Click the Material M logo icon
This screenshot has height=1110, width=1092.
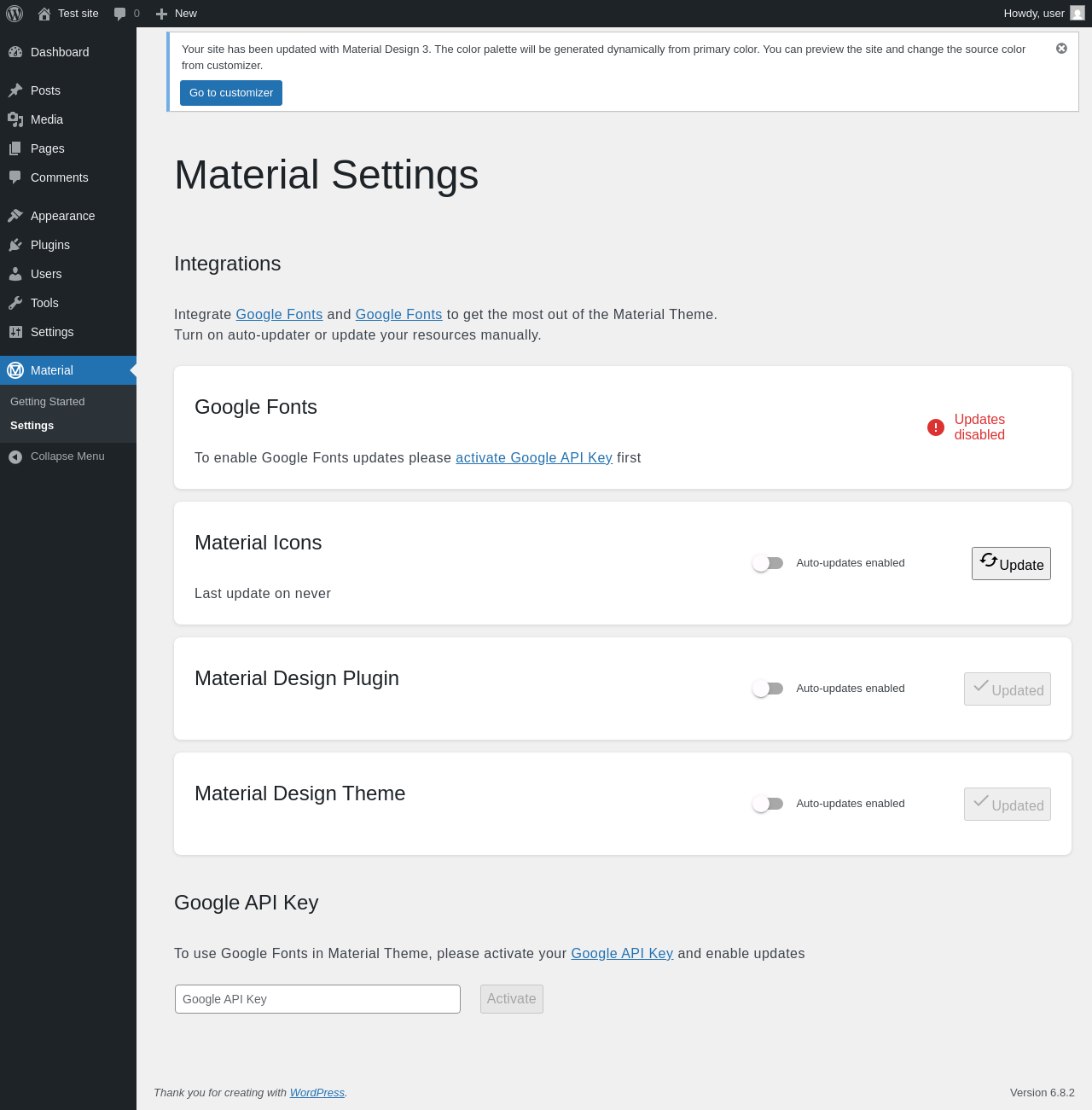(15, 370)
